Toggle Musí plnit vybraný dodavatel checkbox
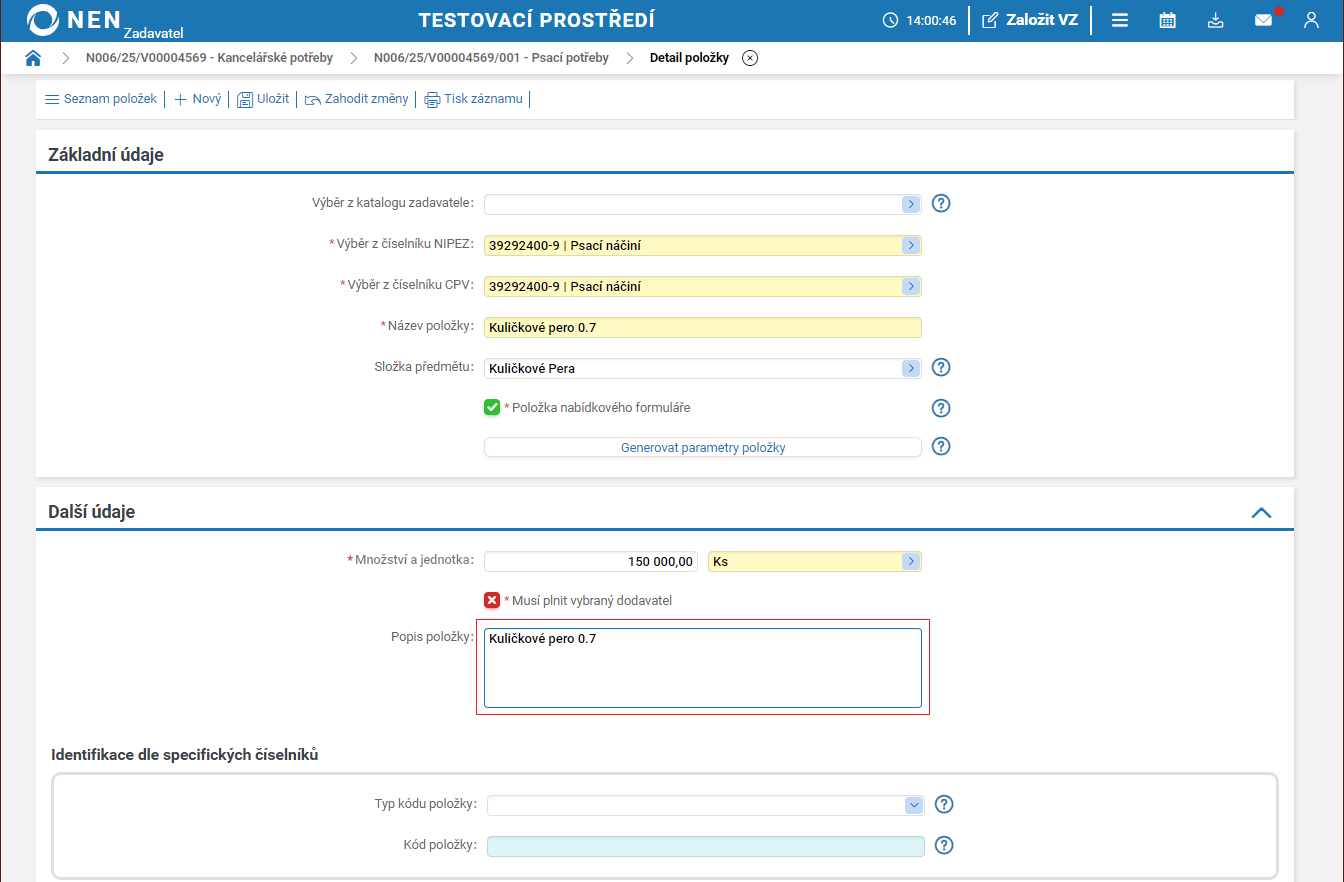 [x=492, y=601]
